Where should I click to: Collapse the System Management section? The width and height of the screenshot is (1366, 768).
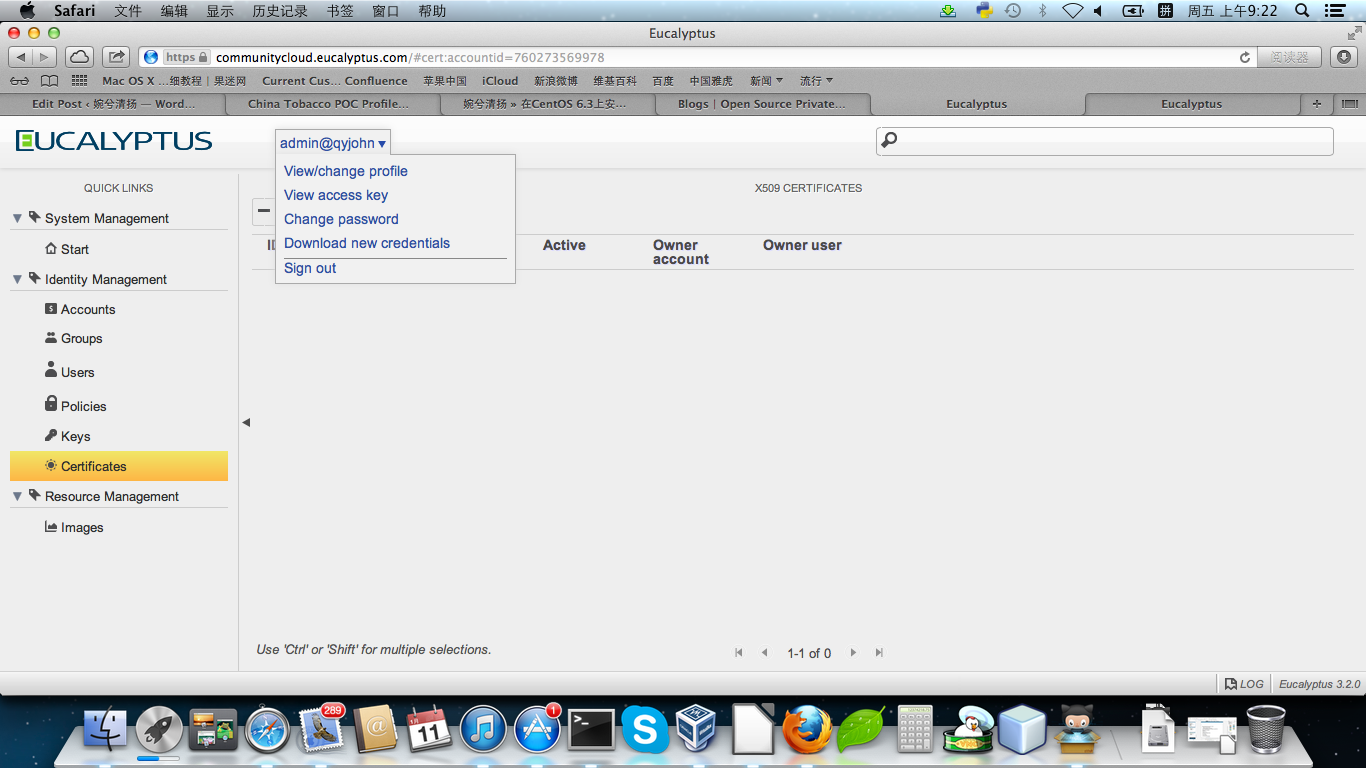click(x=17, y=219)
